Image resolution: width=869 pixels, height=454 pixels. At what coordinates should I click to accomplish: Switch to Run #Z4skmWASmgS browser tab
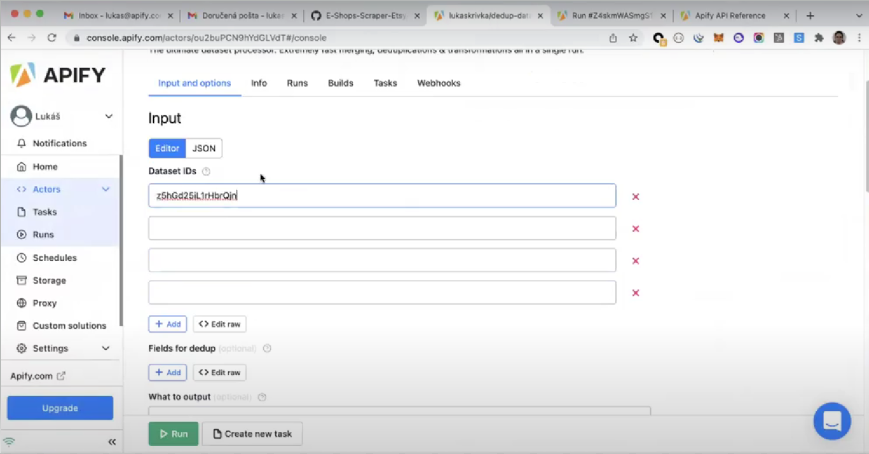[612, 16]
